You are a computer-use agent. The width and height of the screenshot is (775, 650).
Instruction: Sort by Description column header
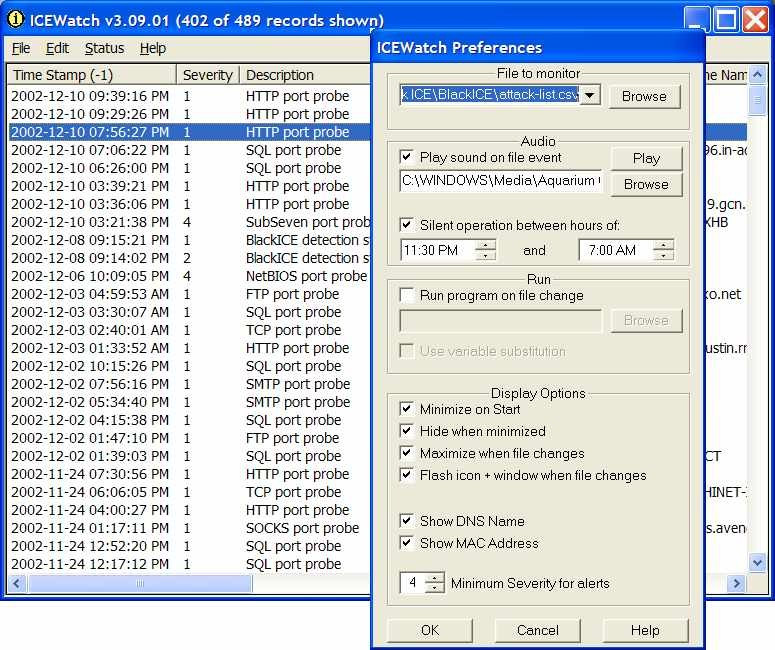tap(305, 75)
